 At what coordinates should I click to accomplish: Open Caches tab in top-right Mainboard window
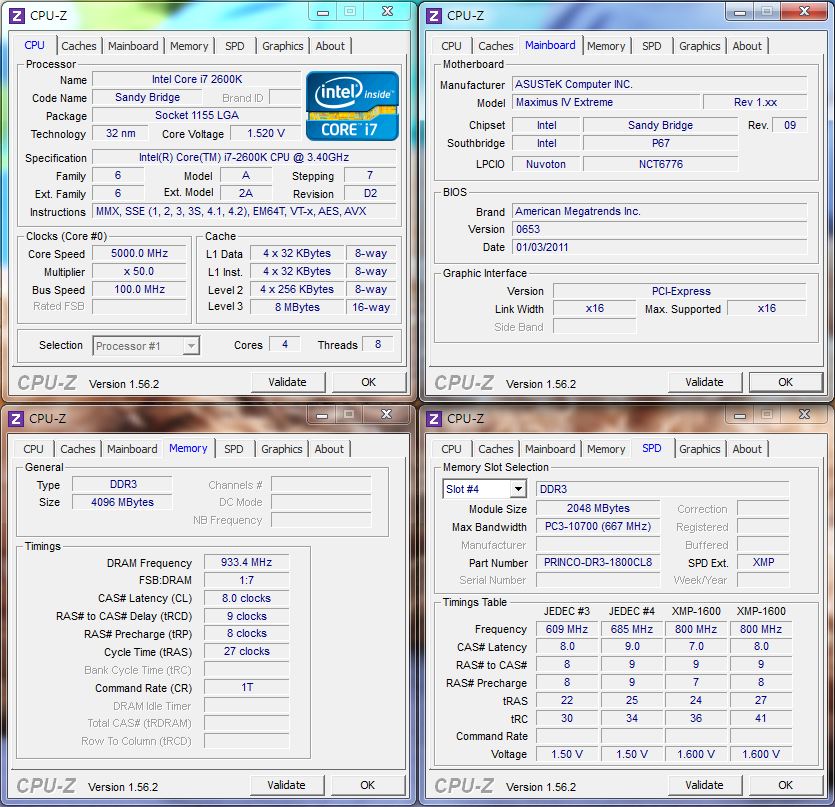[496, 46]
